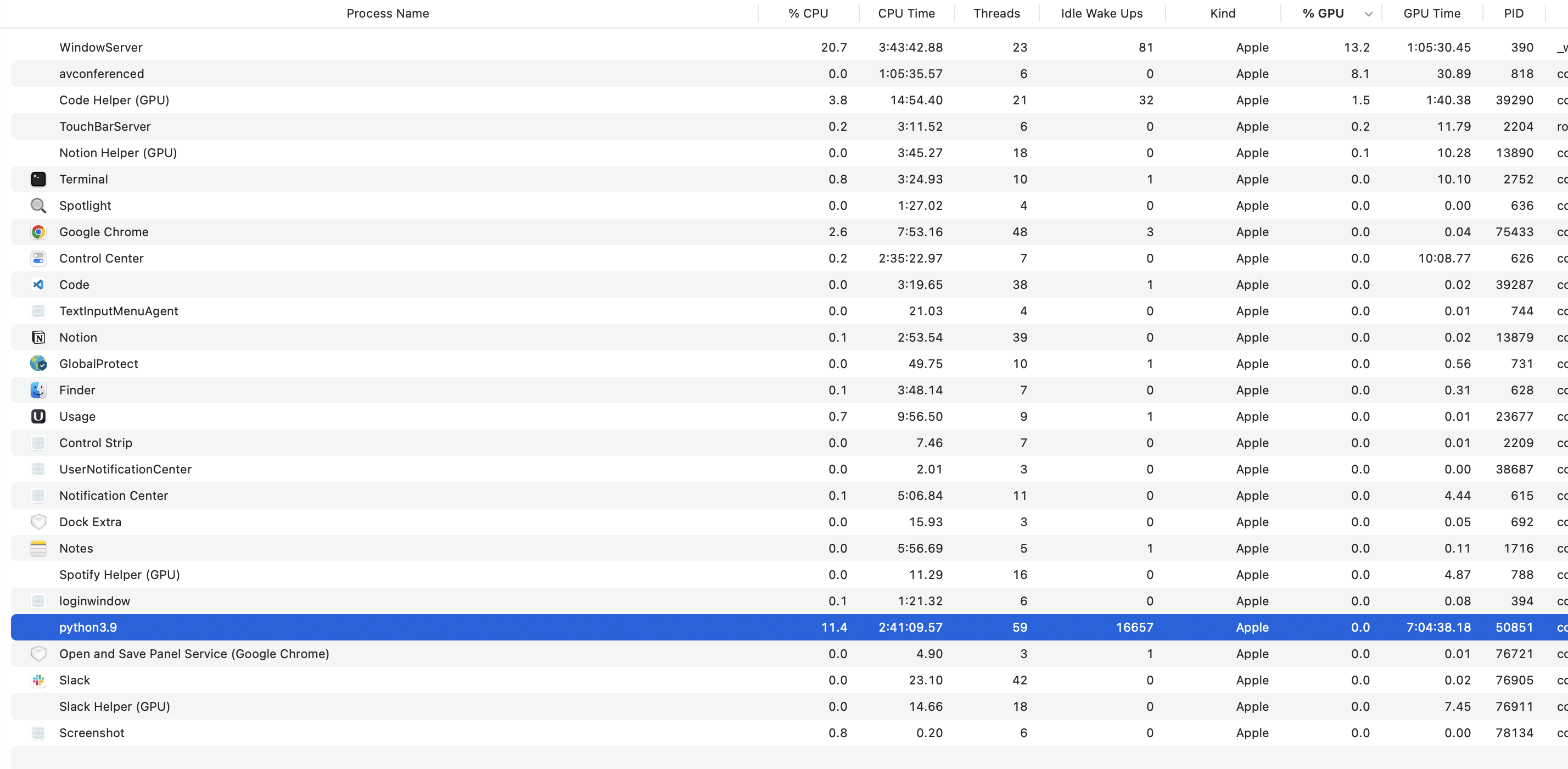Click the Google Chrome process name

[x=104, y=232]
